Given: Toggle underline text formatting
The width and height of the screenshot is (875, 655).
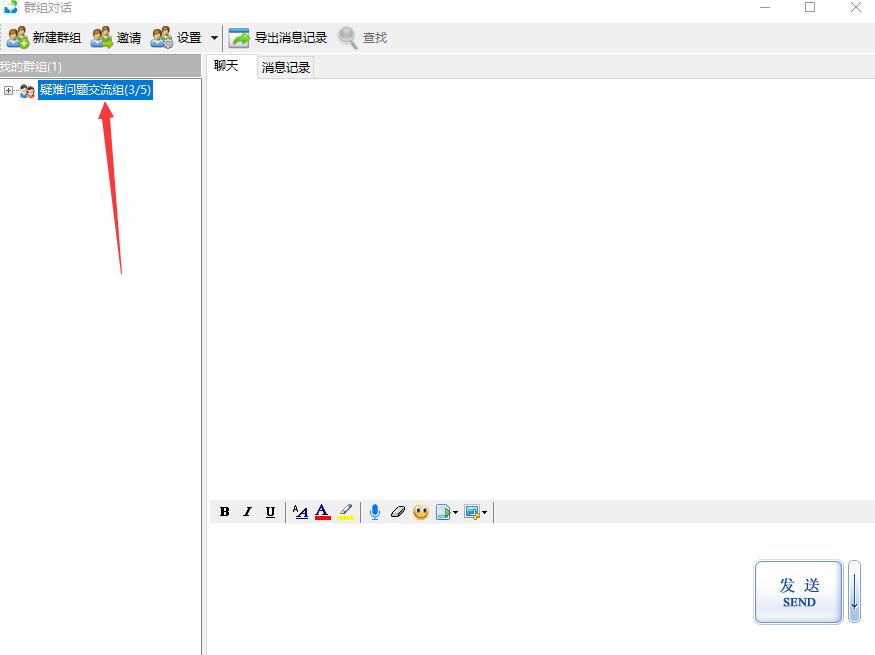Looking at the screenshot, I should point(270,512).
